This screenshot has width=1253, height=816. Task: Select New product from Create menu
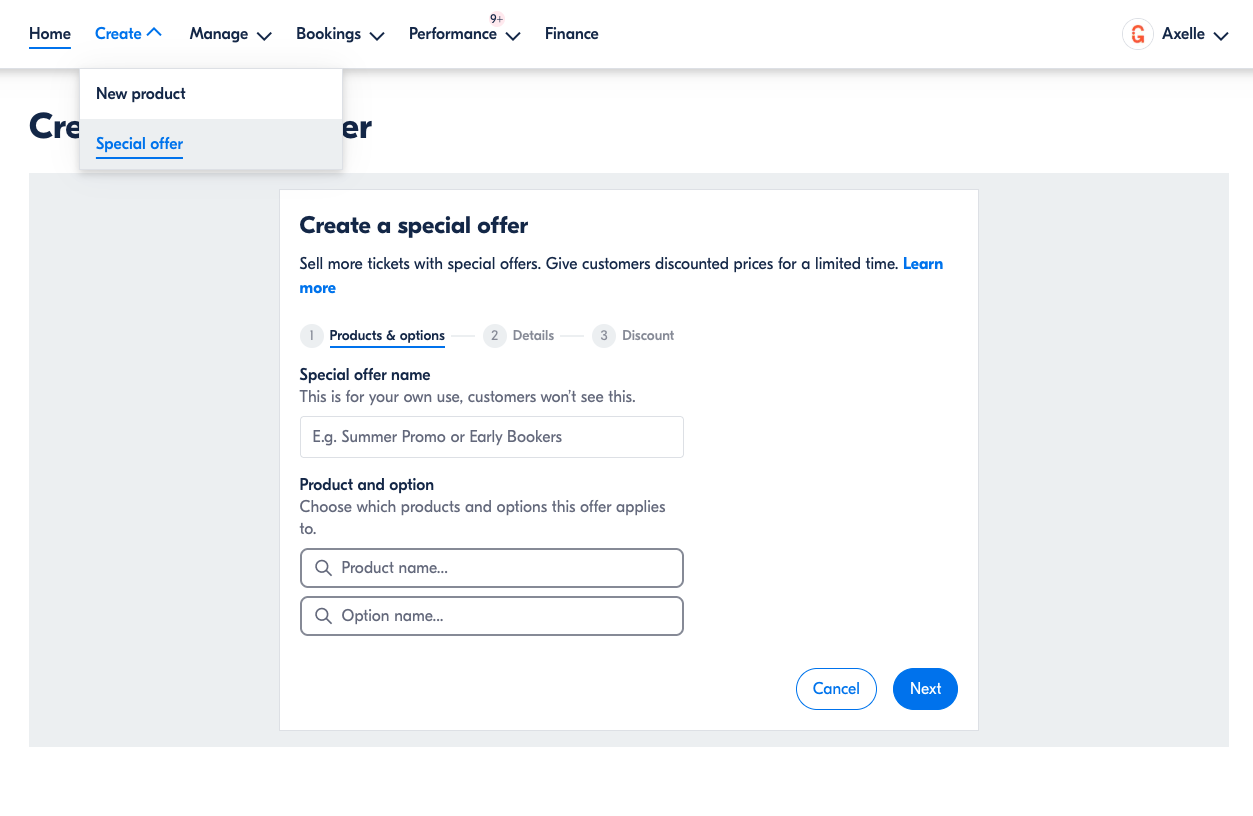(141, 94)
